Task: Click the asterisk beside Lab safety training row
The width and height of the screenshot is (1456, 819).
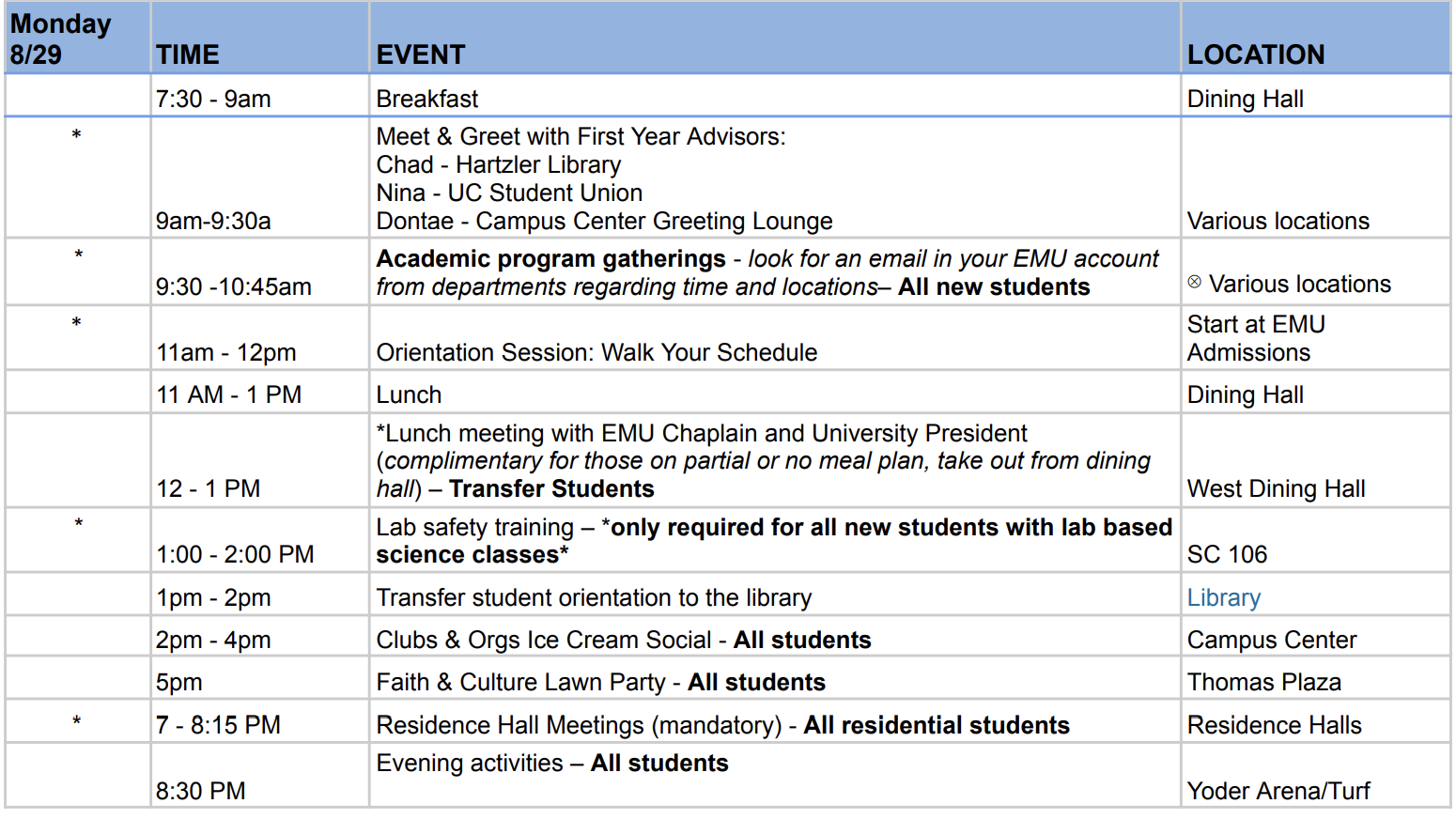Action: 79,524
